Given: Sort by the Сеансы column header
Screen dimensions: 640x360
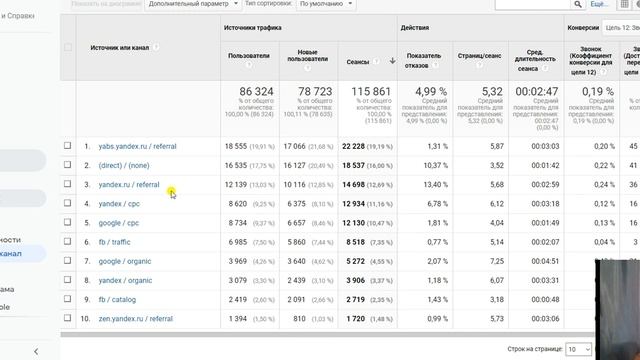Looking at the screenshot, I should (x=358, y=62).
